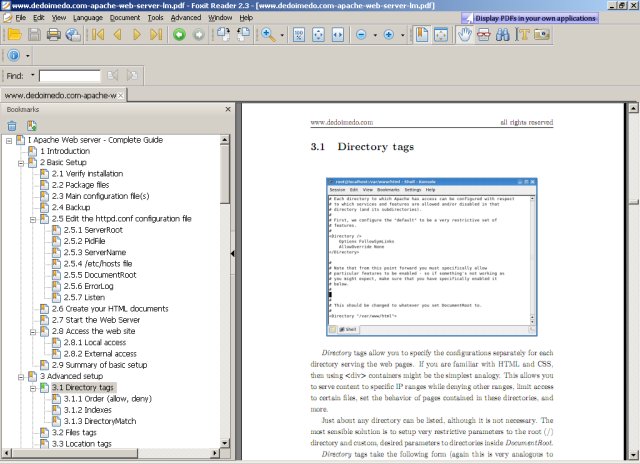Choose the Fit Page view
The image size is (640, 464).
click(x=318, y=35)
